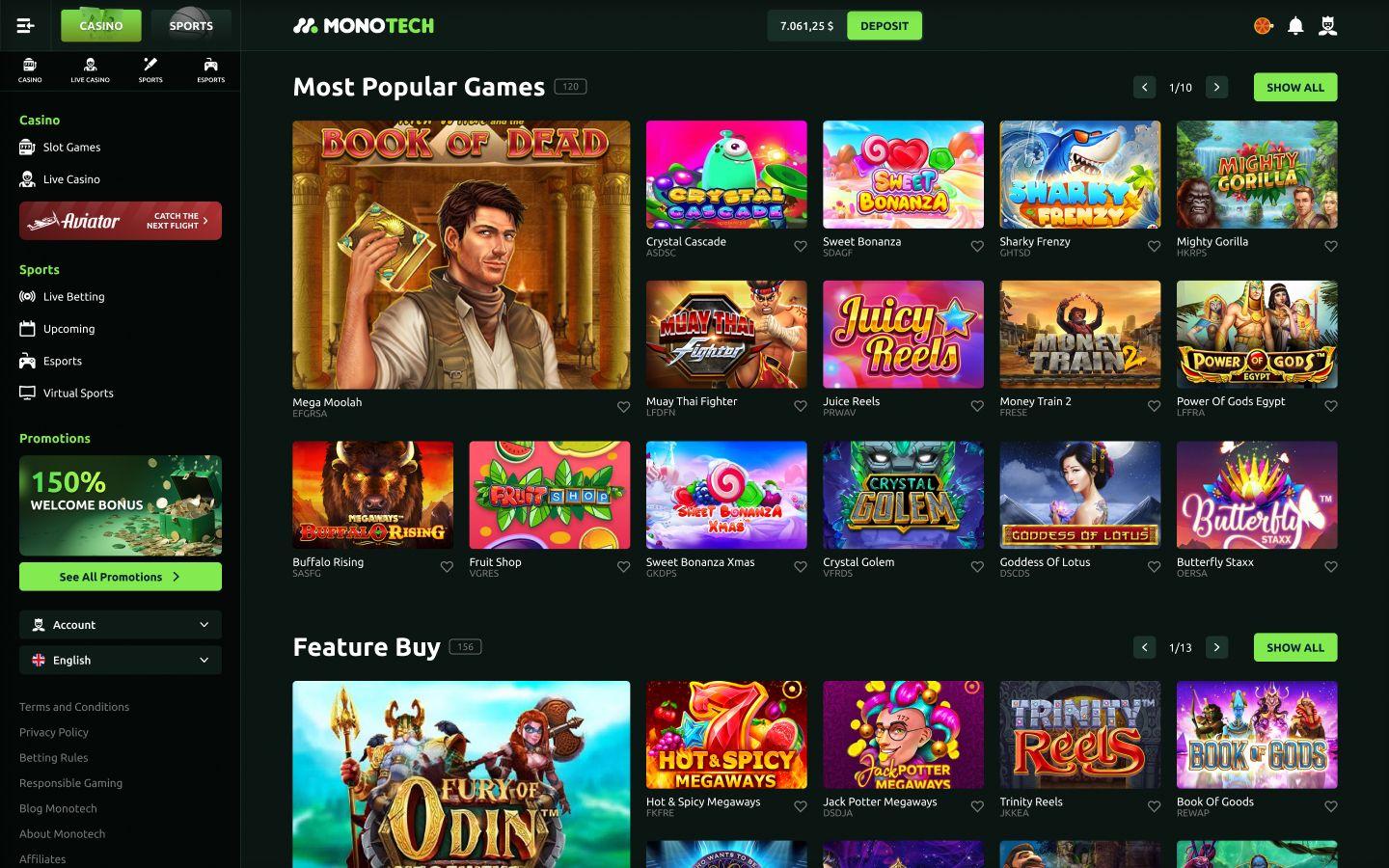Toggle favorite heart for Butterfly Staxx
Screen dimensions: 1389x868
[x=1331, y=567]
